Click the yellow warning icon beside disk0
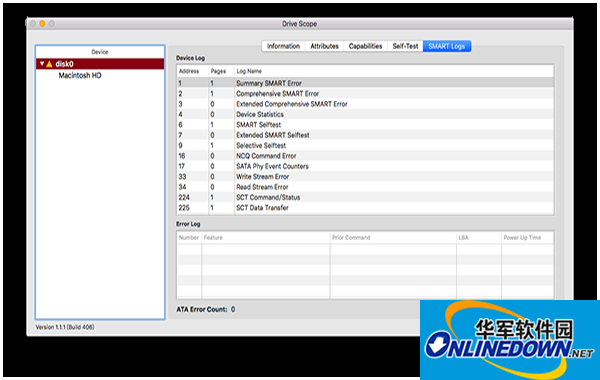 pyautogui.click(x=49, y=64)
